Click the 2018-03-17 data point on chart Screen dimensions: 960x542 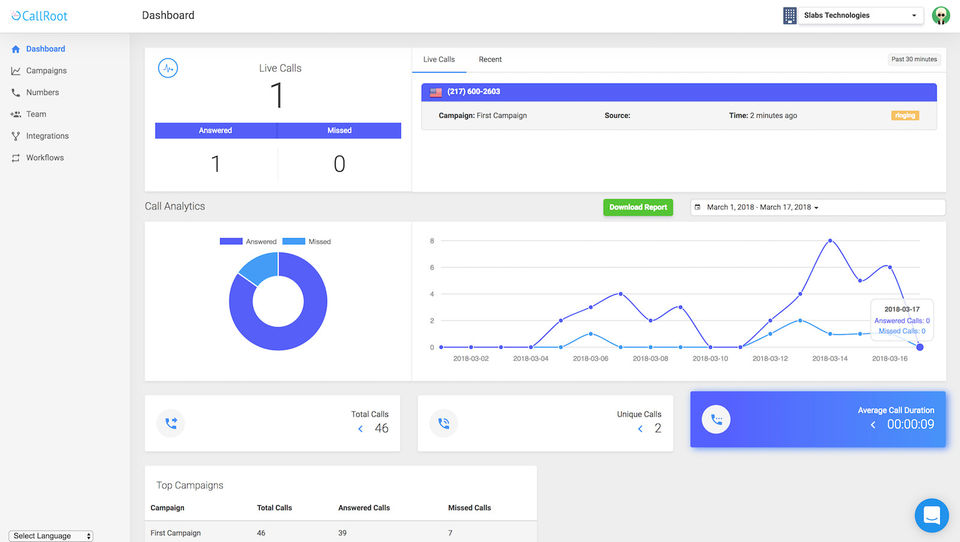click(920, 347)
